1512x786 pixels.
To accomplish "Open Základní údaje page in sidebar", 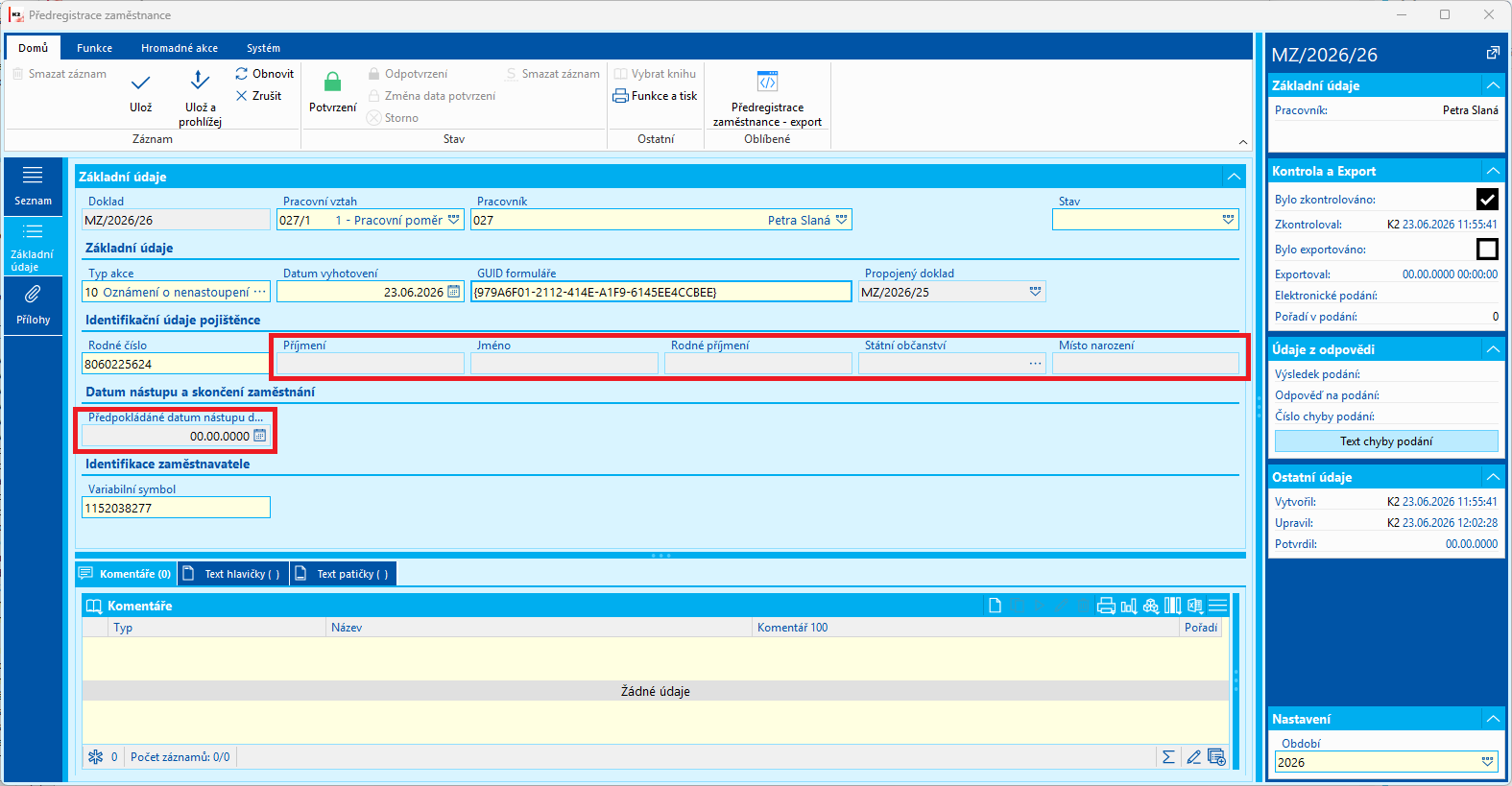I will [x=33, y=247].
